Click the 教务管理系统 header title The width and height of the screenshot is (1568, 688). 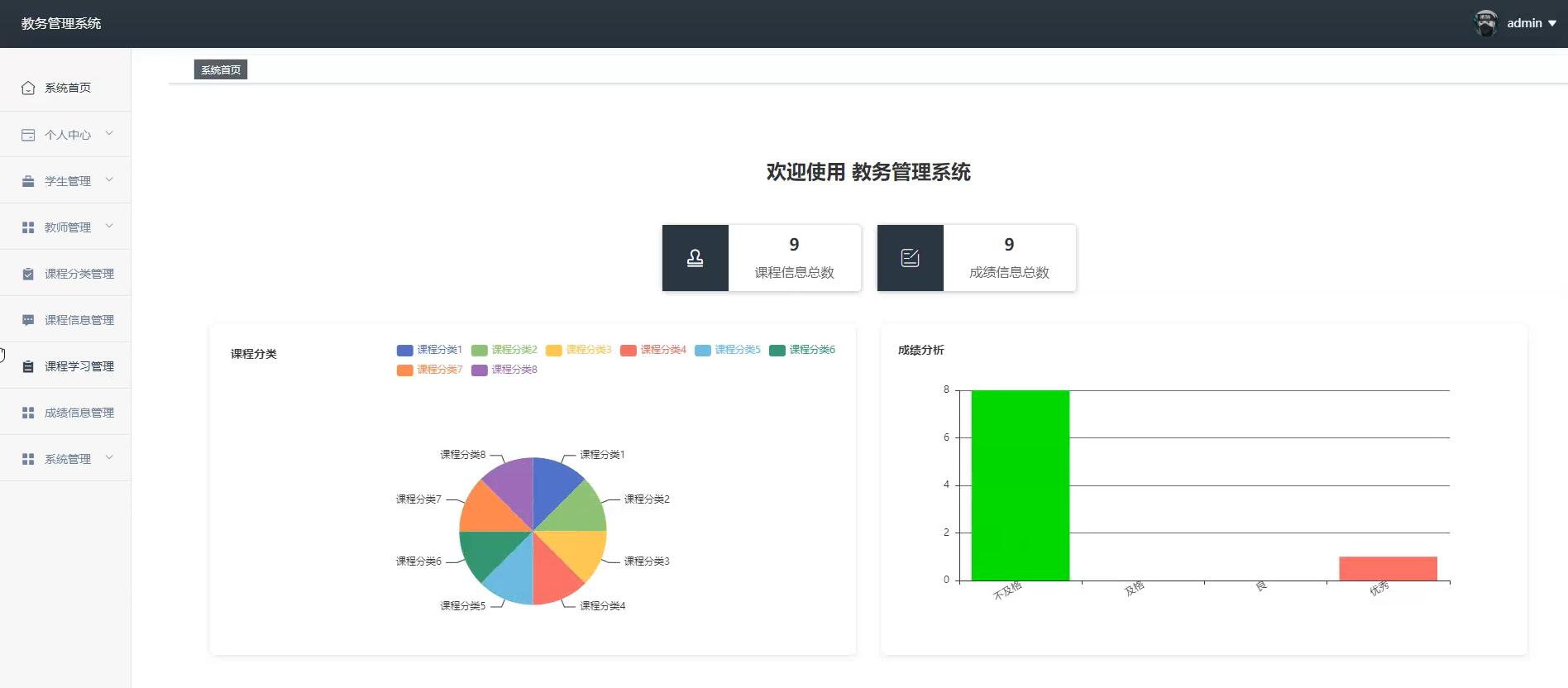(x=61, y=23)
